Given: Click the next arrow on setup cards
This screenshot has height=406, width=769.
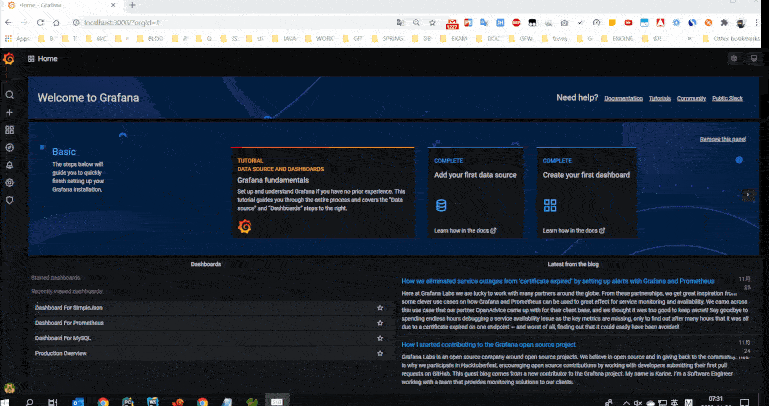Looking at the screenshot, I should pos(747,195).
